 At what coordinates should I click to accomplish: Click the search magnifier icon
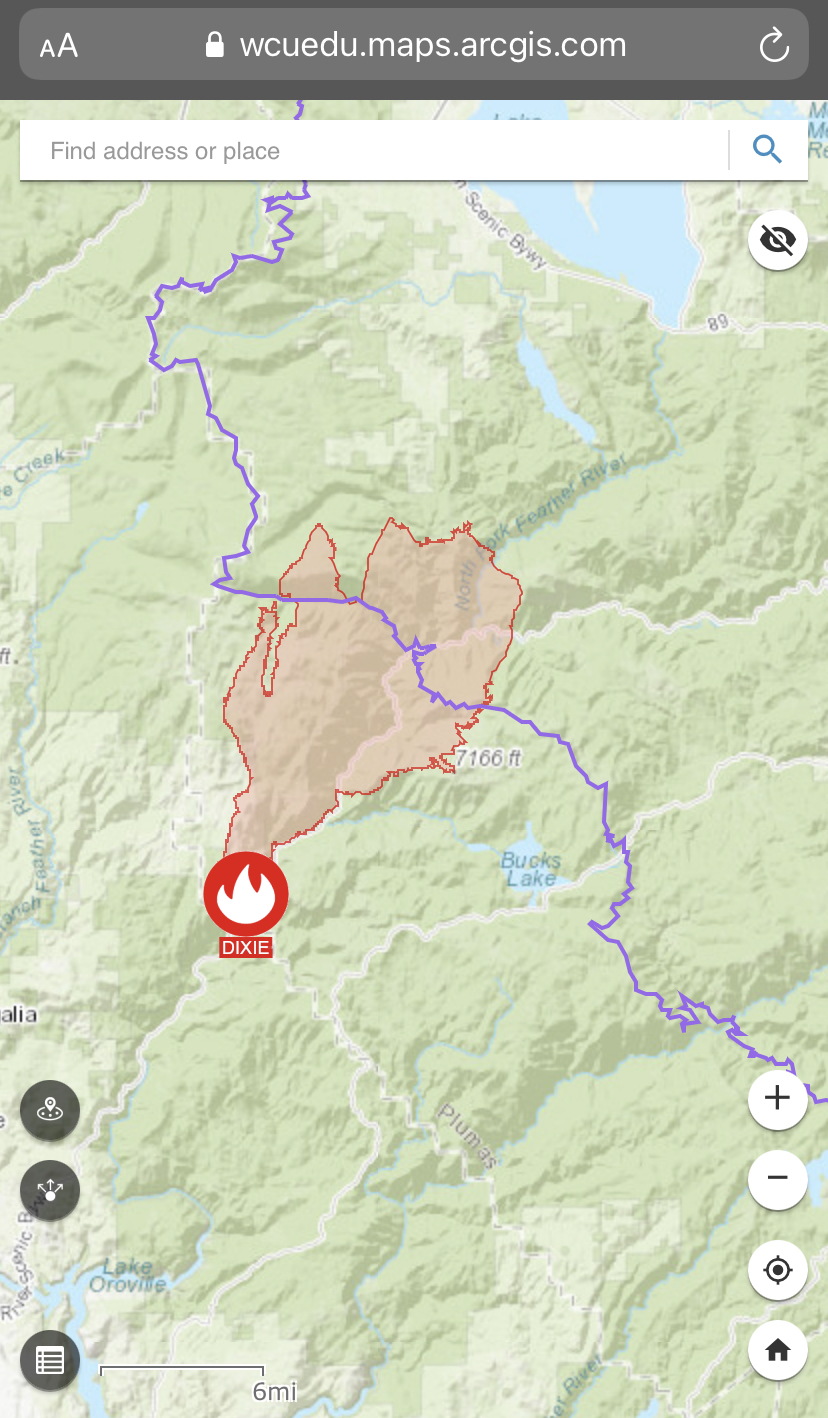point(767,150)
